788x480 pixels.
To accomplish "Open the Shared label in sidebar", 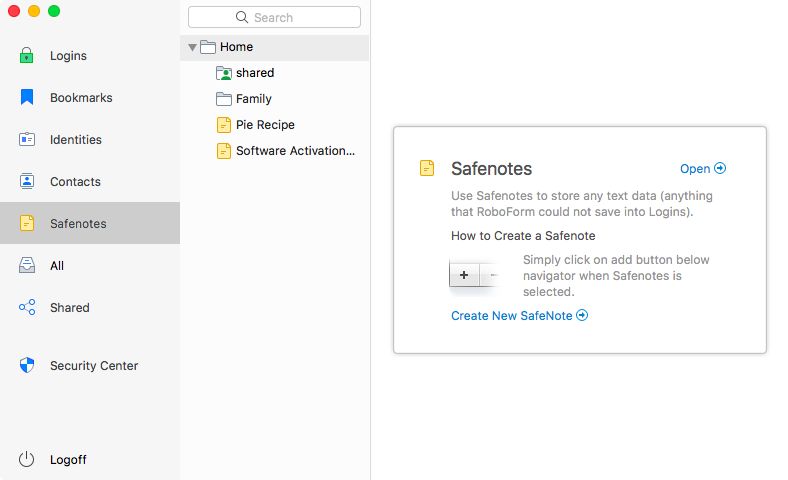I will 70,308.
